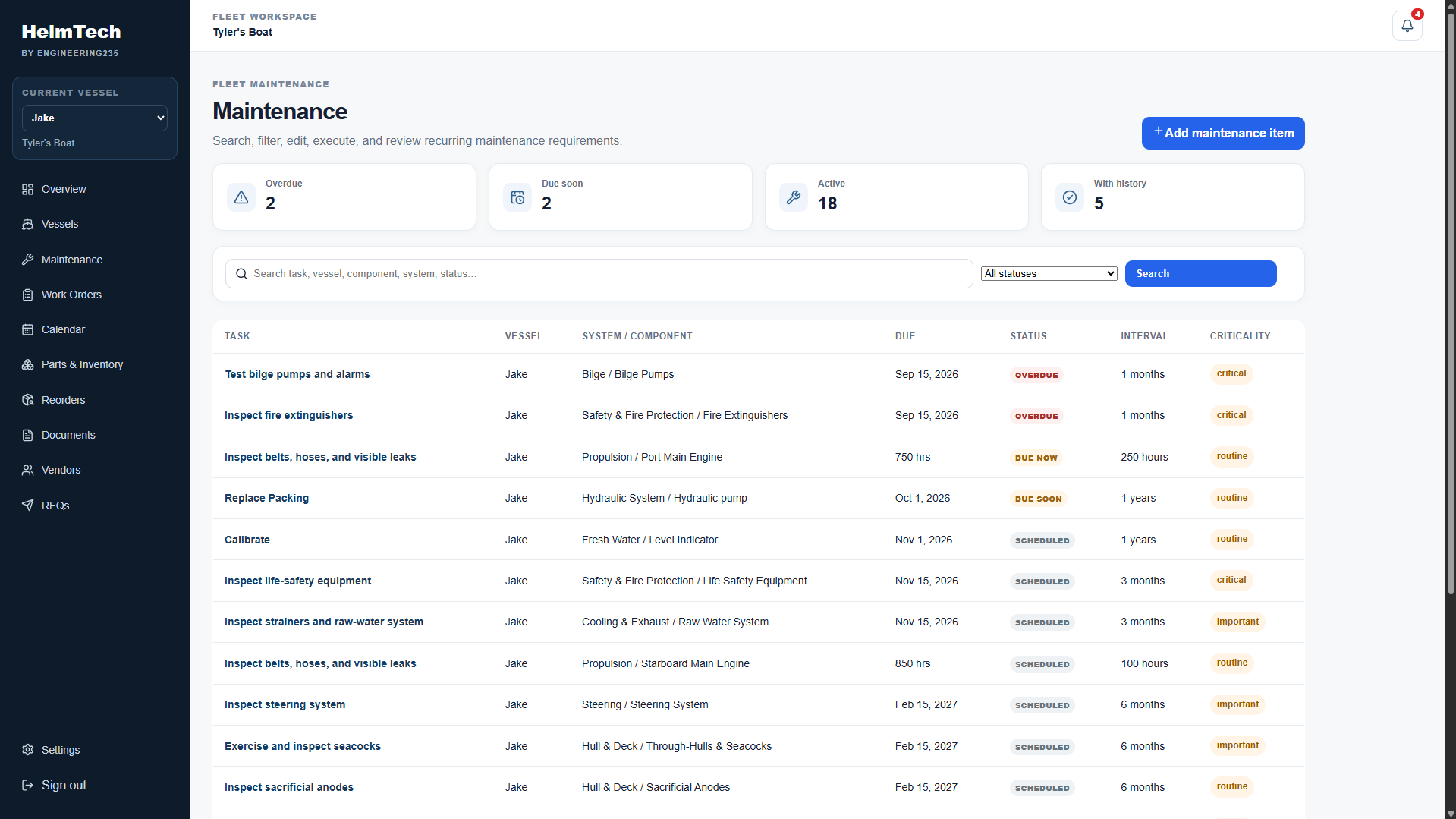Click the Vessels ship icon
This screenshot has height=819, width=1456.
[28, 224]
